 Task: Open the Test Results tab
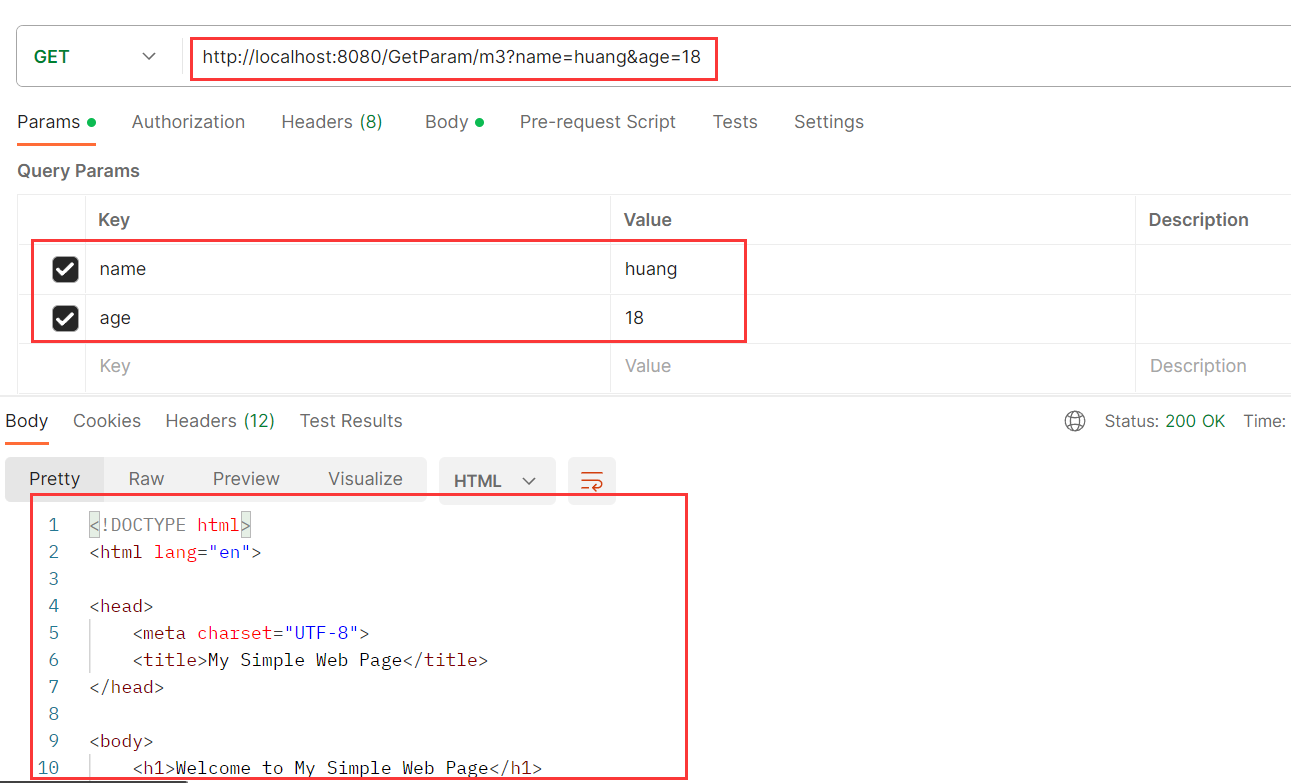pyautogui.click(x=351, y=421)
